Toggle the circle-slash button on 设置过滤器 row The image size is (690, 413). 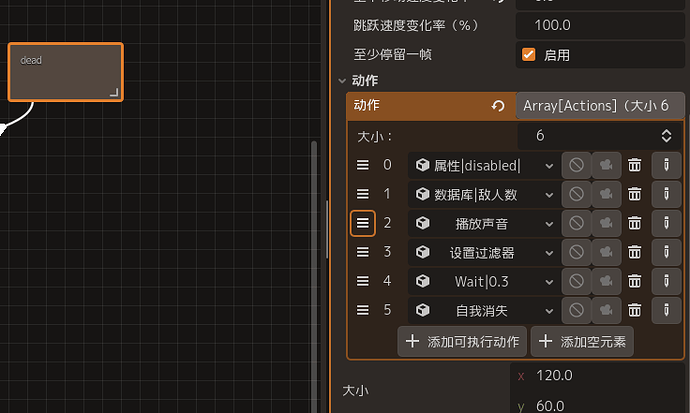click(576, 252)
